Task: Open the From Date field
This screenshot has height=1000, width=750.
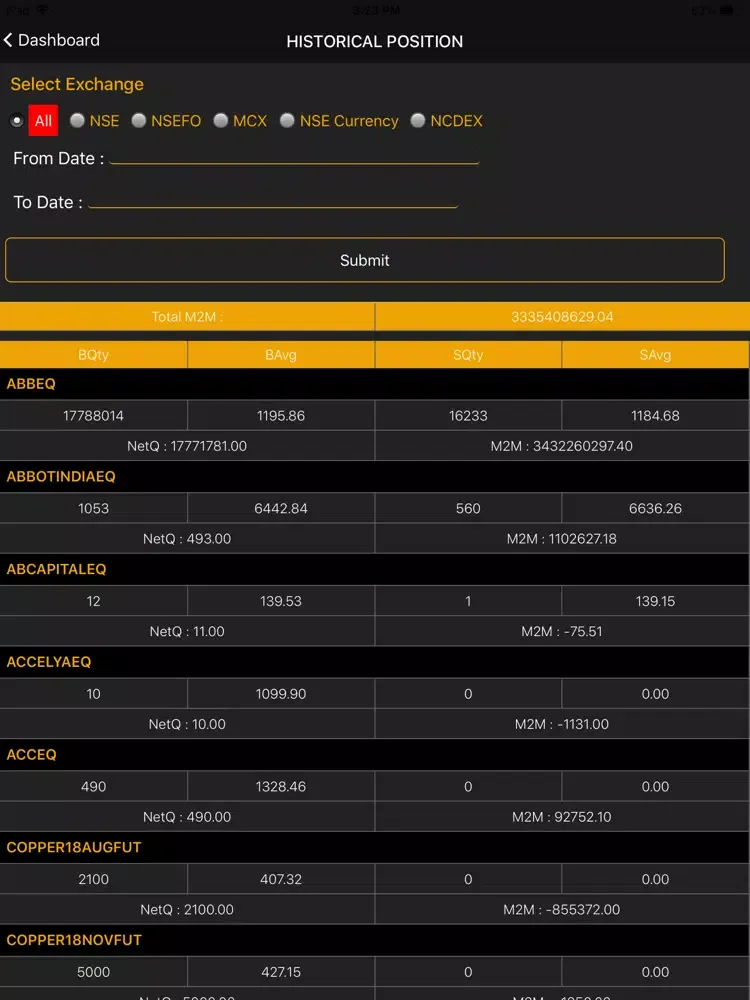Action: tap(294, 158)
